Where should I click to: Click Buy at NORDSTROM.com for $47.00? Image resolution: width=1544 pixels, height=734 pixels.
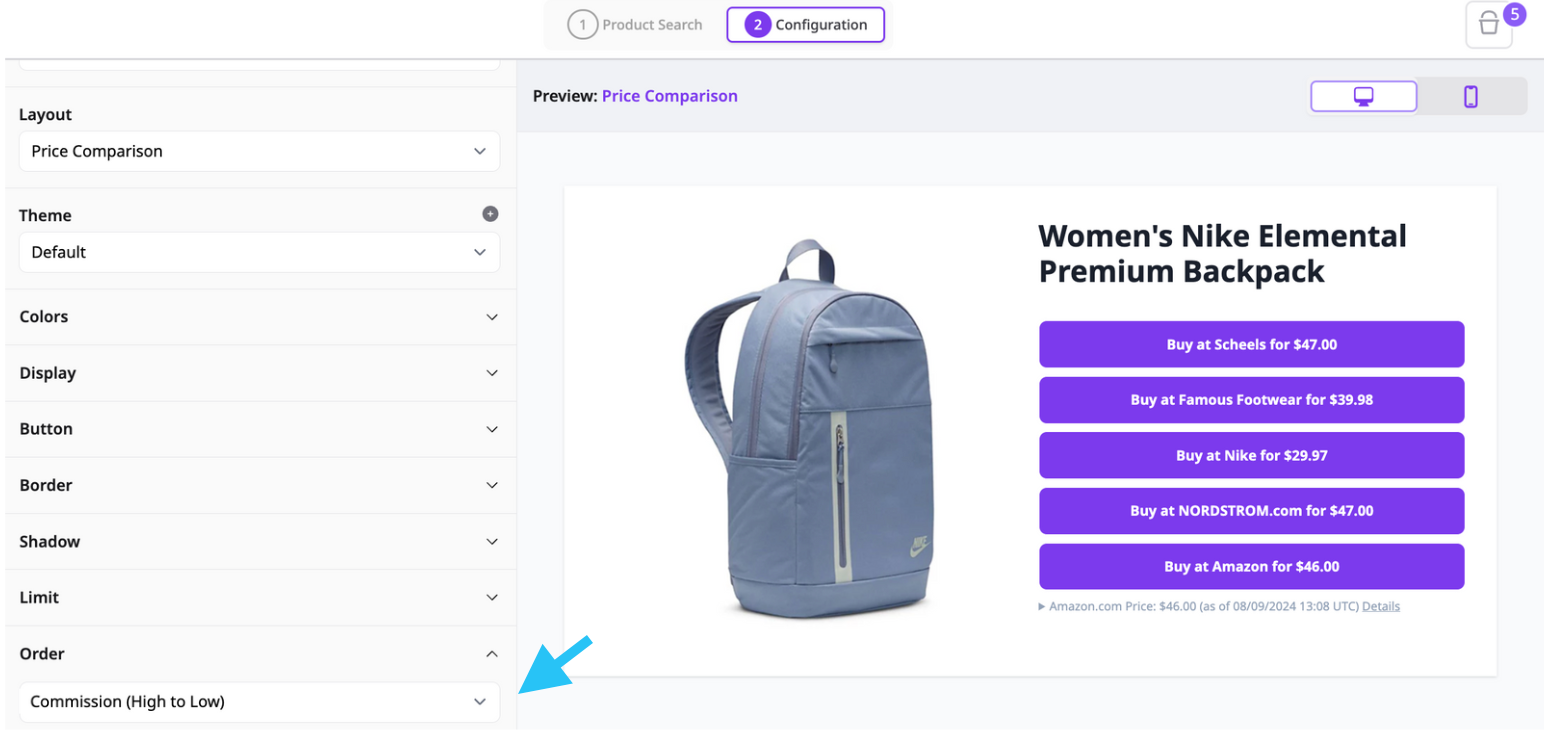pos(1251,511)
